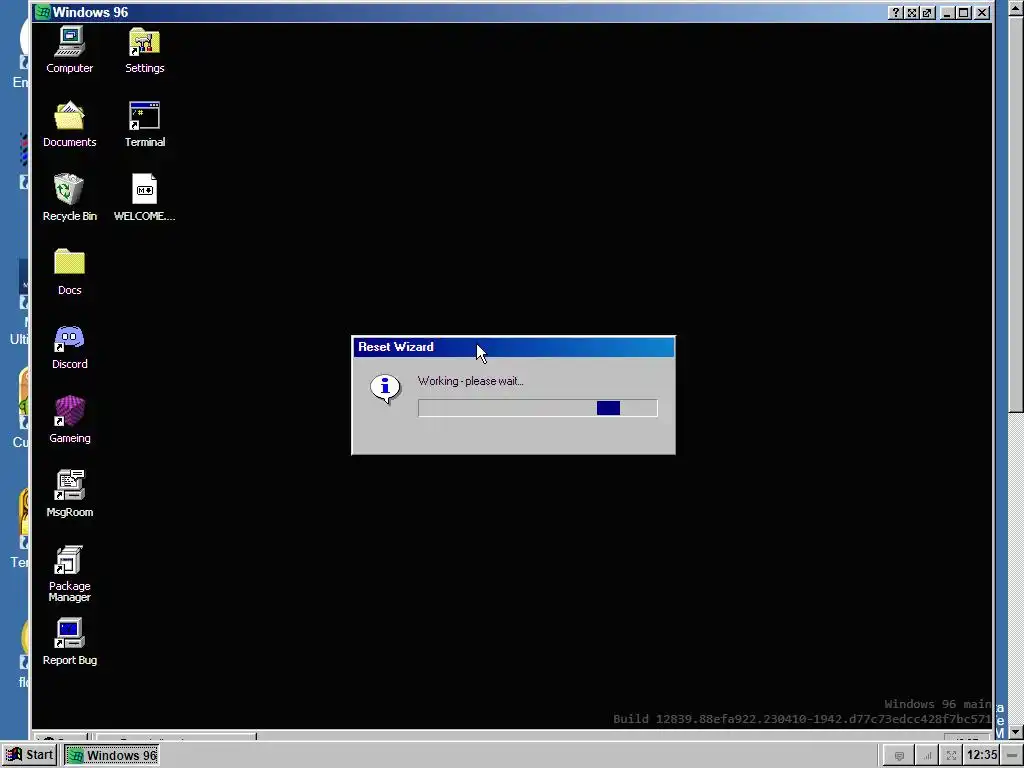Minimize the Windows 96 window
Image resolution: width=1024 pixels, height=768 pixels.
point(947,12)
